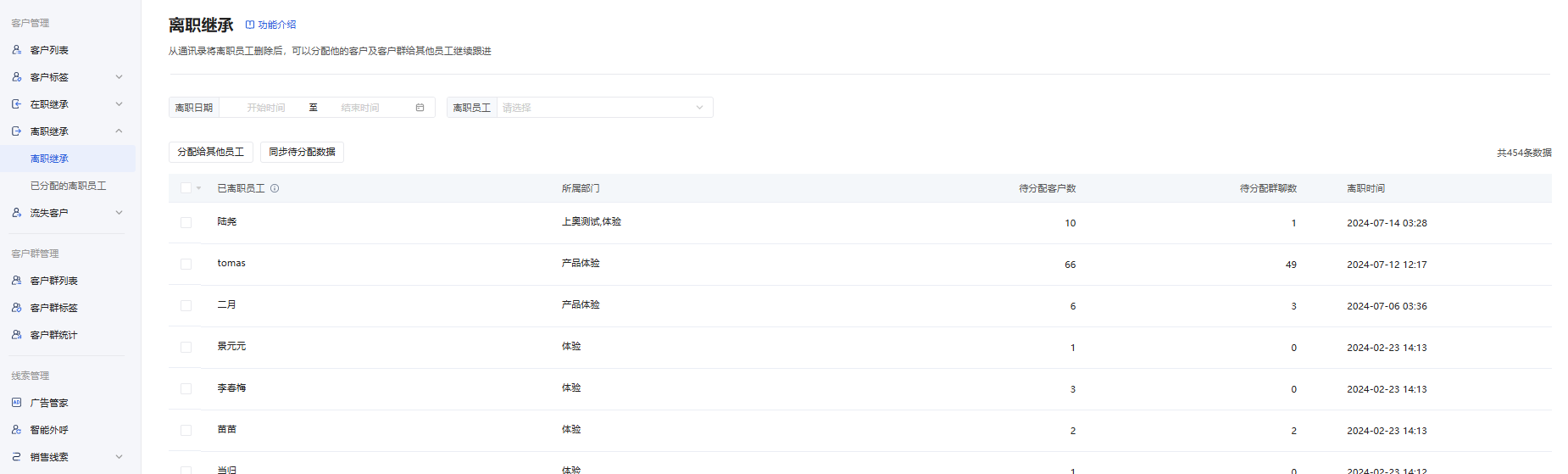Click the 功能介绍 book icon
Image resolution: width=1568 pixels, height=474 pixels.
[250, 25]
